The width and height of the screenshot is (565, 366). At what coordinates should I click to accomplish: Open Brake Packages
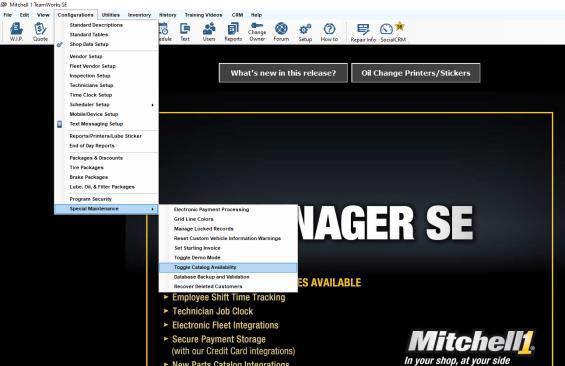click(x=106, y=177)
